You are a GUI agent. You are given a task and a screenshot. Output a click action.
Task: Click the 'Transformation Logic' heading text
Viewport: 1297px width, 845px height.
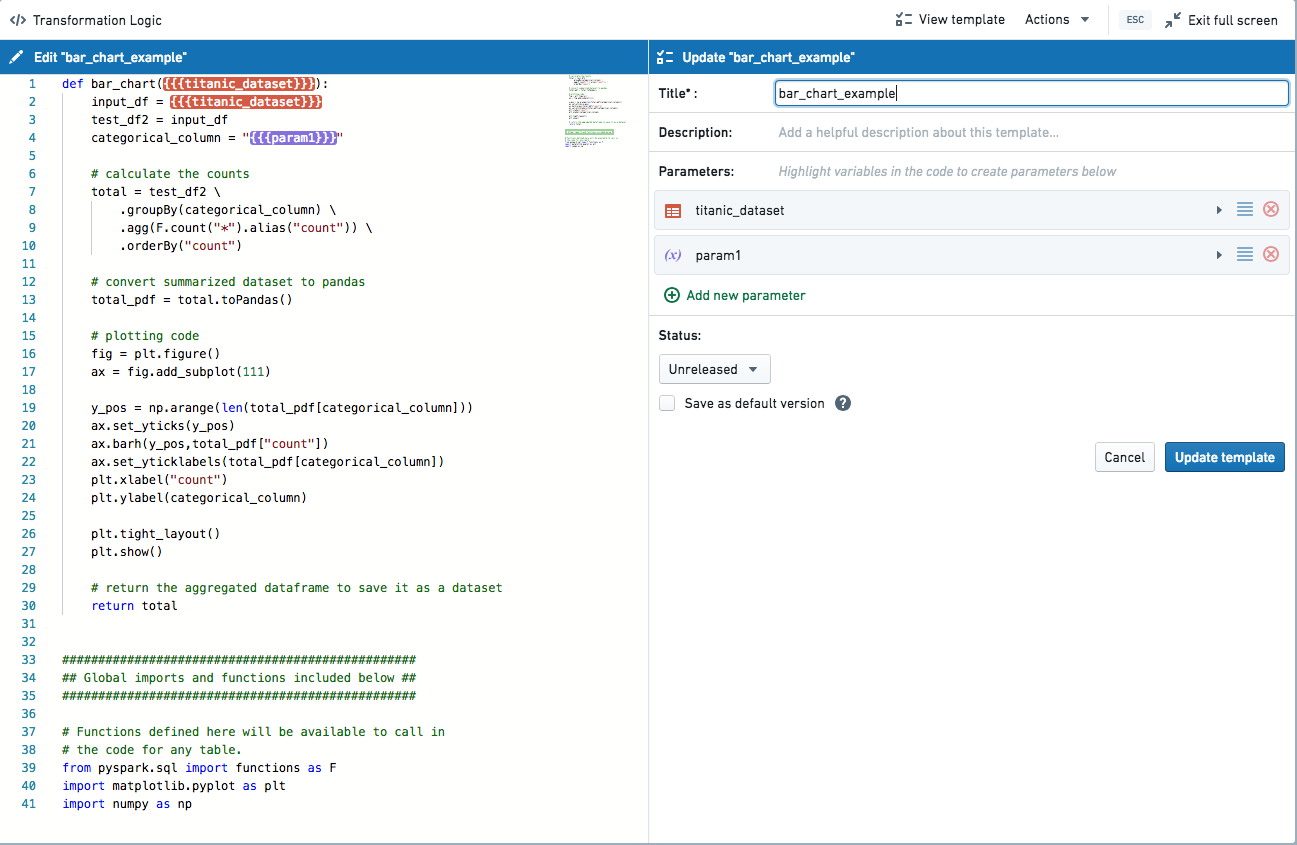tap(97, 20)
